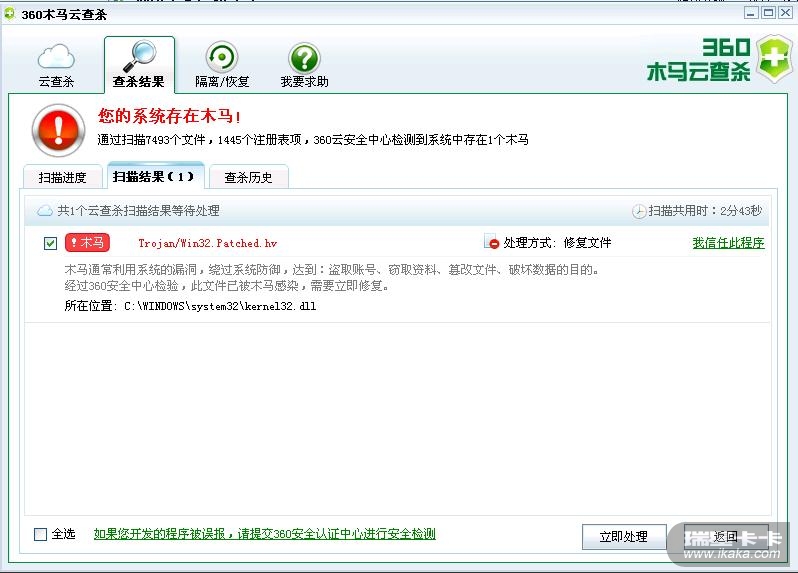Click the kernel32.dll file path text
798x573 pixels.
(x=220, y=306)
